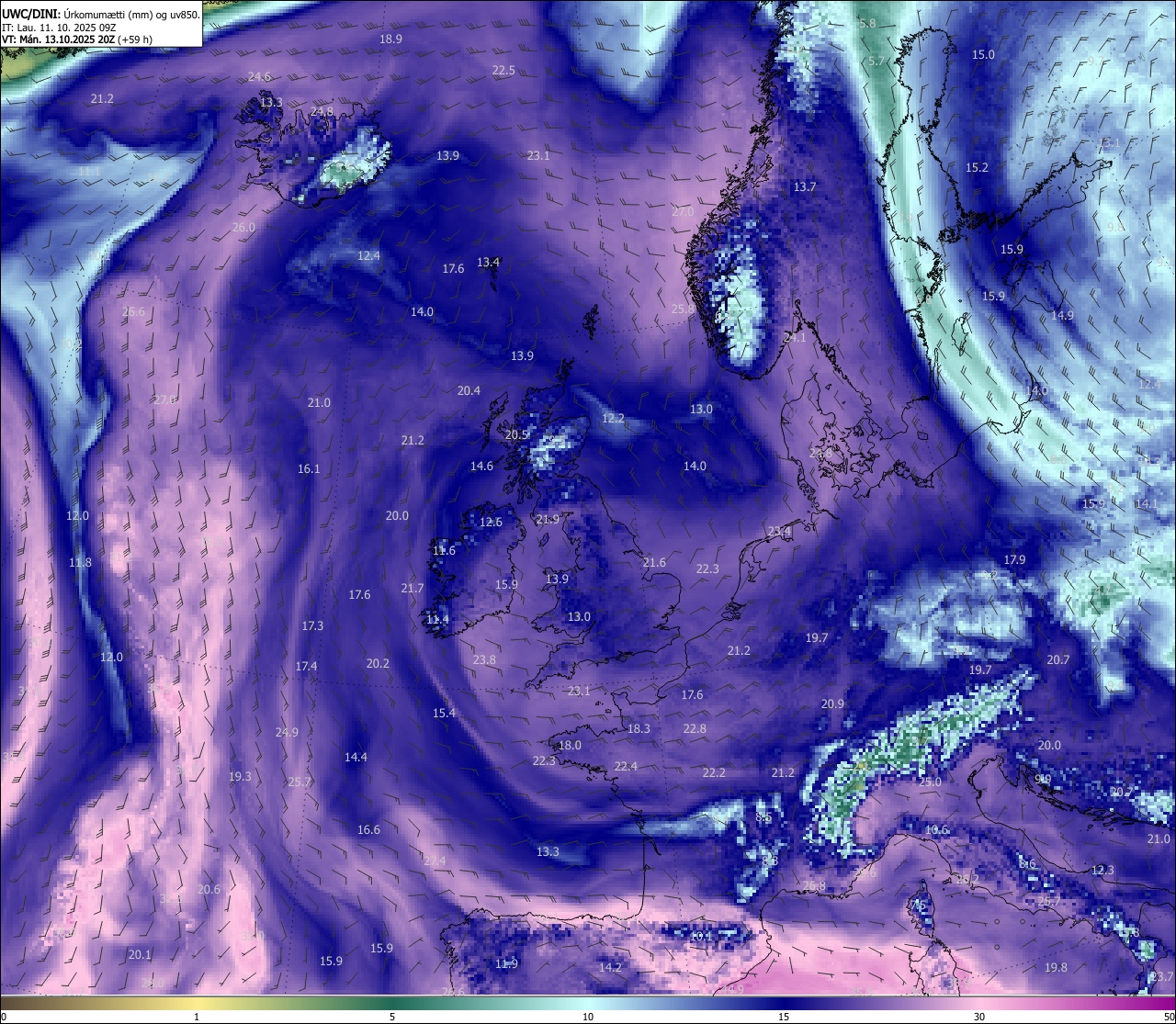Image resolution: width=1176 pixels, height=1024 pixels.
Task: Click the map value 20.9
Action: point(832,703)
